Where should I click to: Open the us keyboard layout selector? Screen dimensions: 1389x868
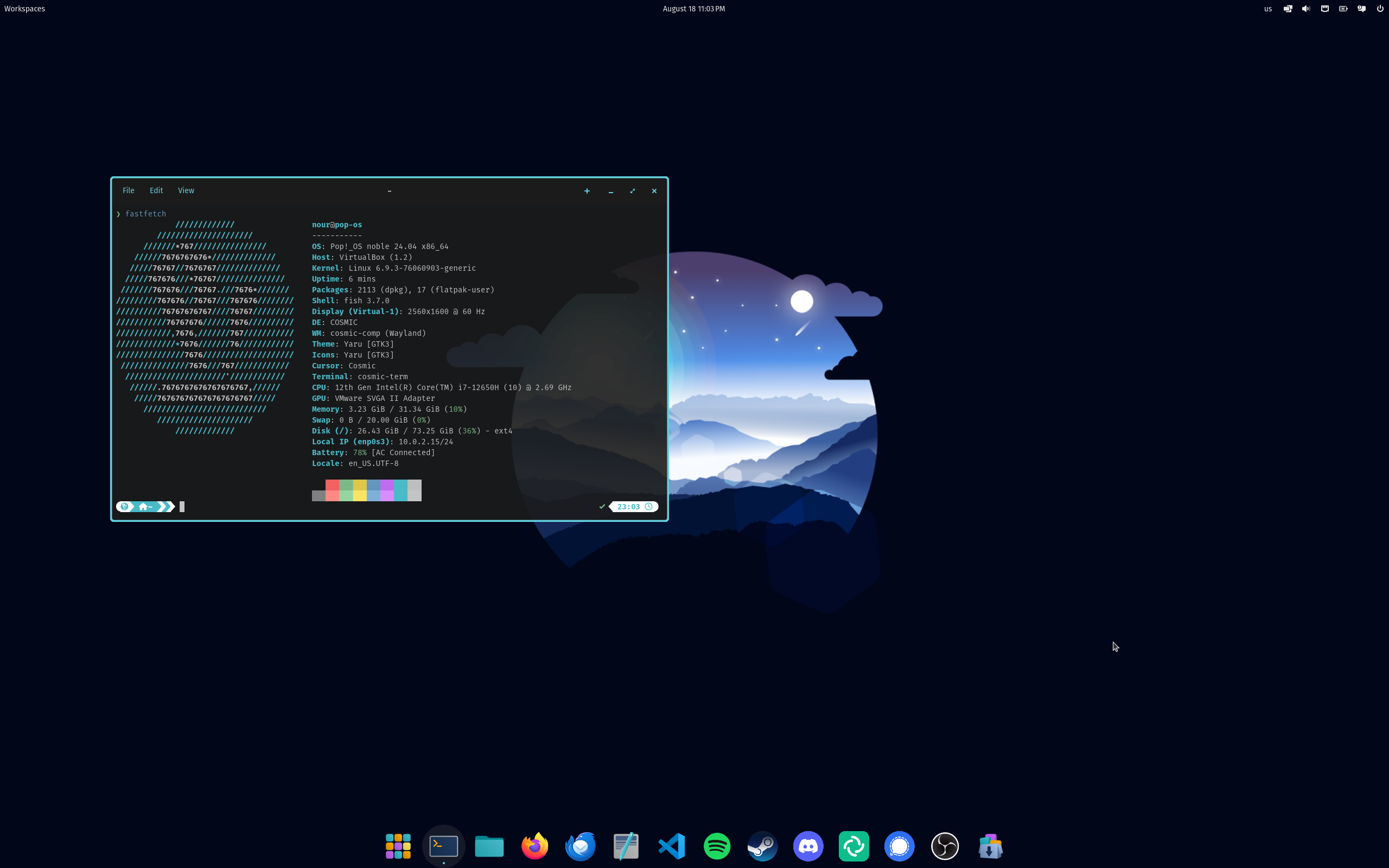pos(1268,9)
